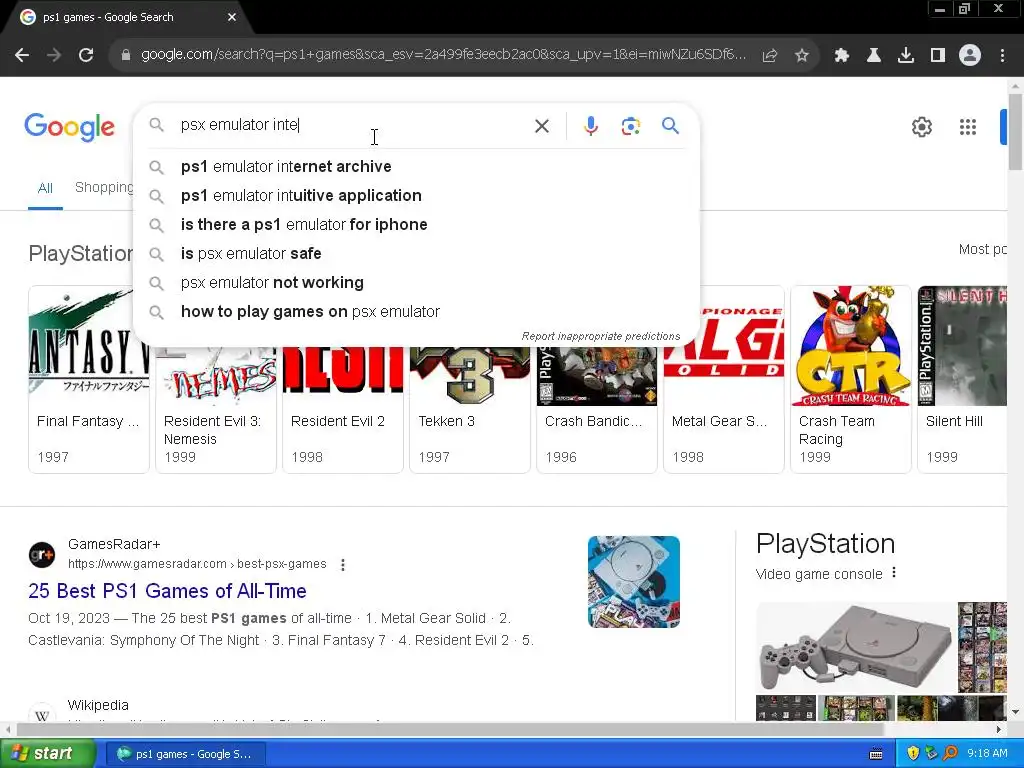Submit the search with the blue magnifier
1024x768 pixels.
pos(670,125)
